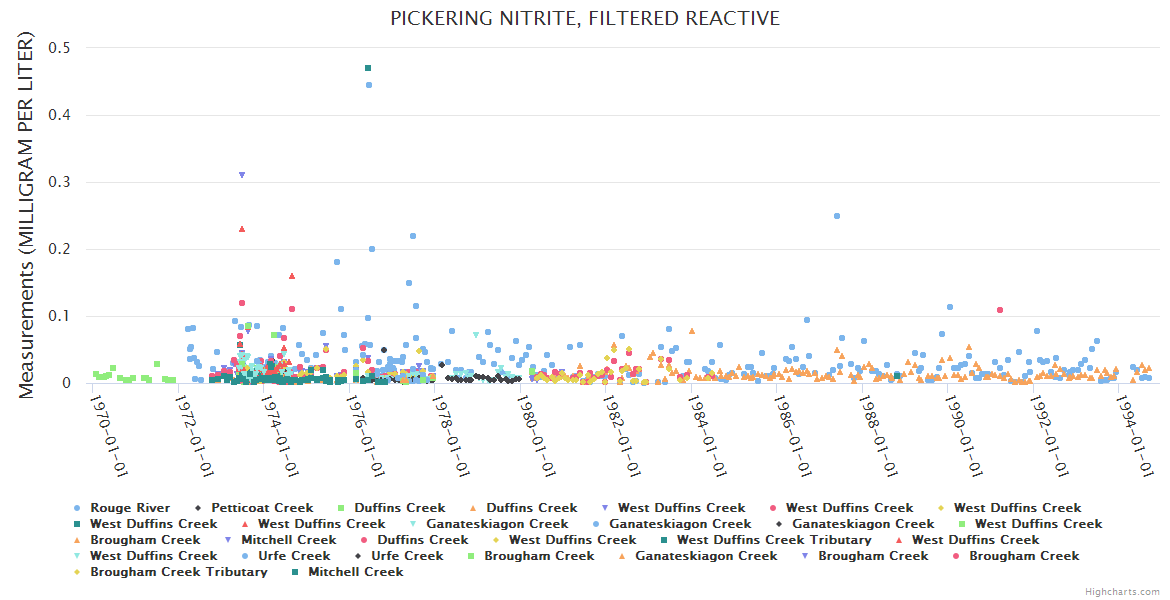Toggle the teal-square Mitchell Creek legend entry
Viewport: 1170px width, 600px height.
(355, 572)
